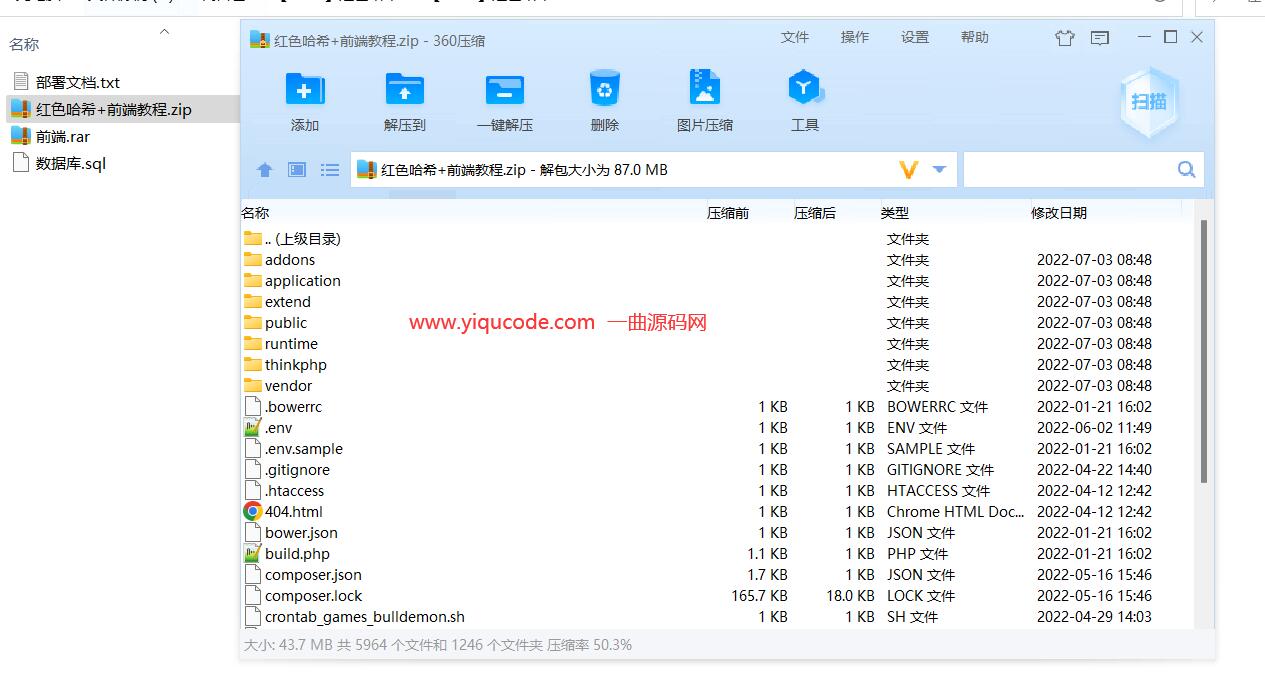Select the crontab_games_bulldemon.sh file row
This screenshot has height=673, width=1265.
(718, 617)
